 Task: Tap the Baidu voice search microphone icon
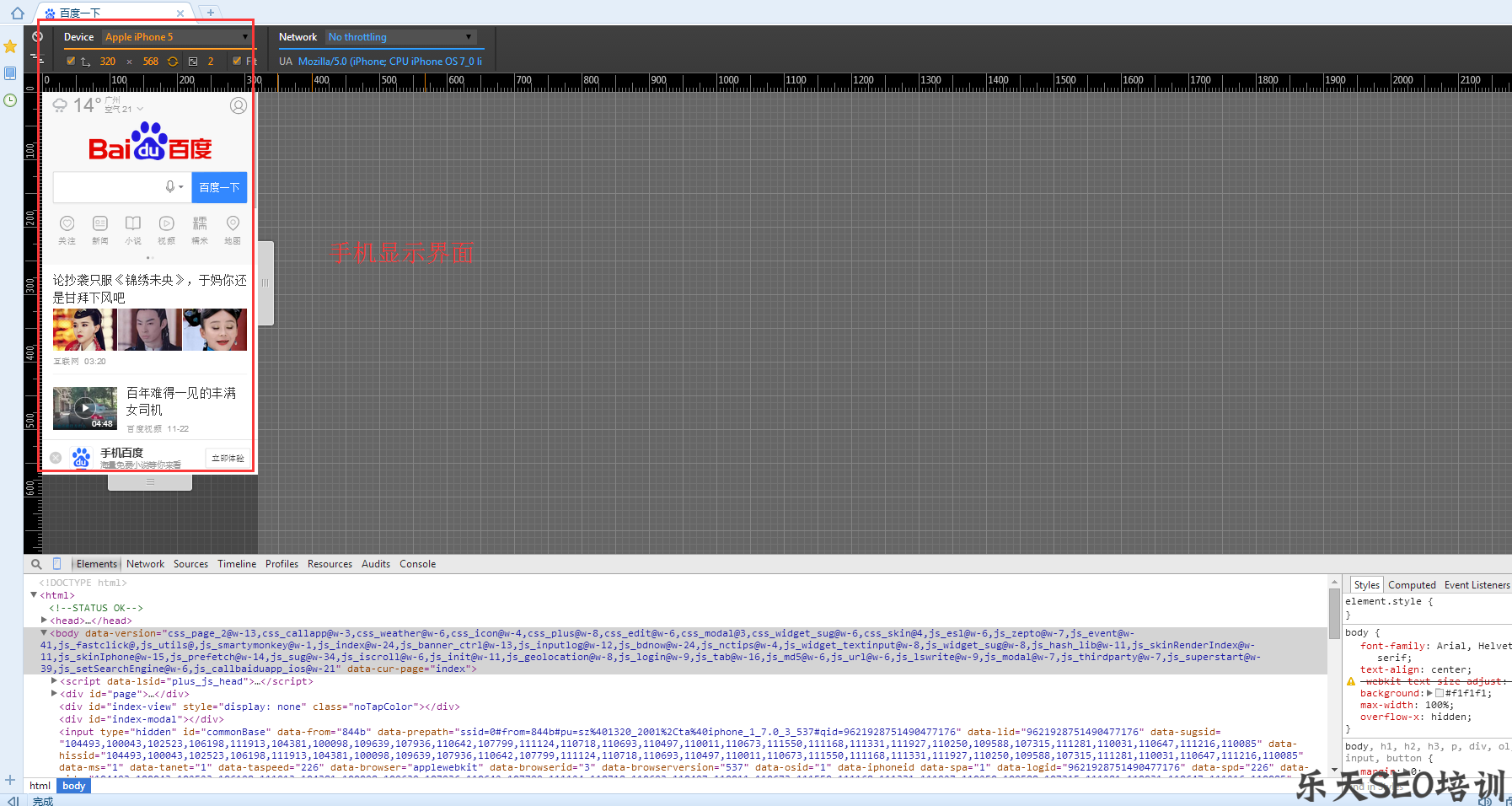pyautogui.click(x=171, y=187)
